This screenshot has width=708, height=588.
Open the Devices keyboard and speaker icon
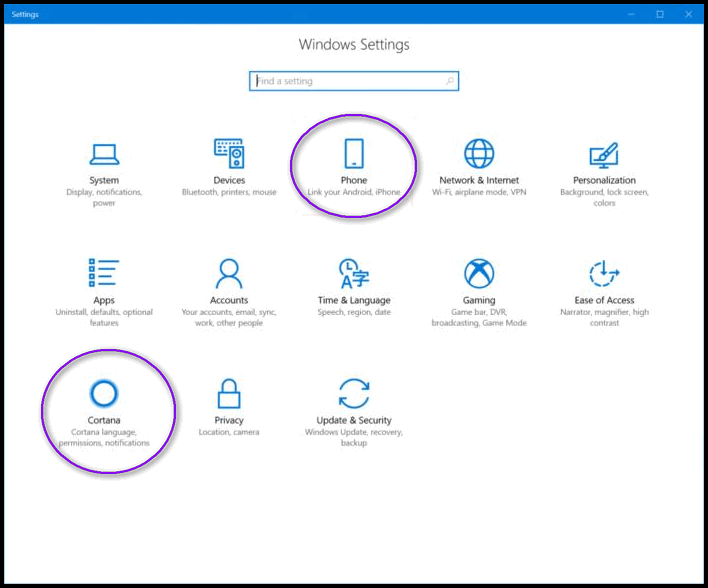coord(229,154)
